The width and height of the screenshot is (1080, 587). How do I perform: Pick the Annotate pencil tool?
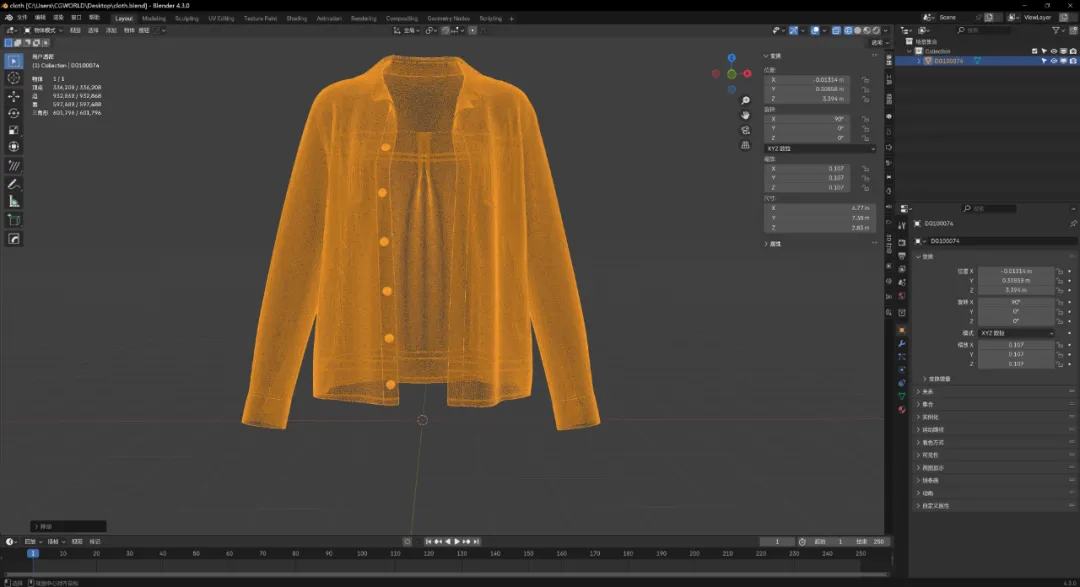tap(14, 184)
